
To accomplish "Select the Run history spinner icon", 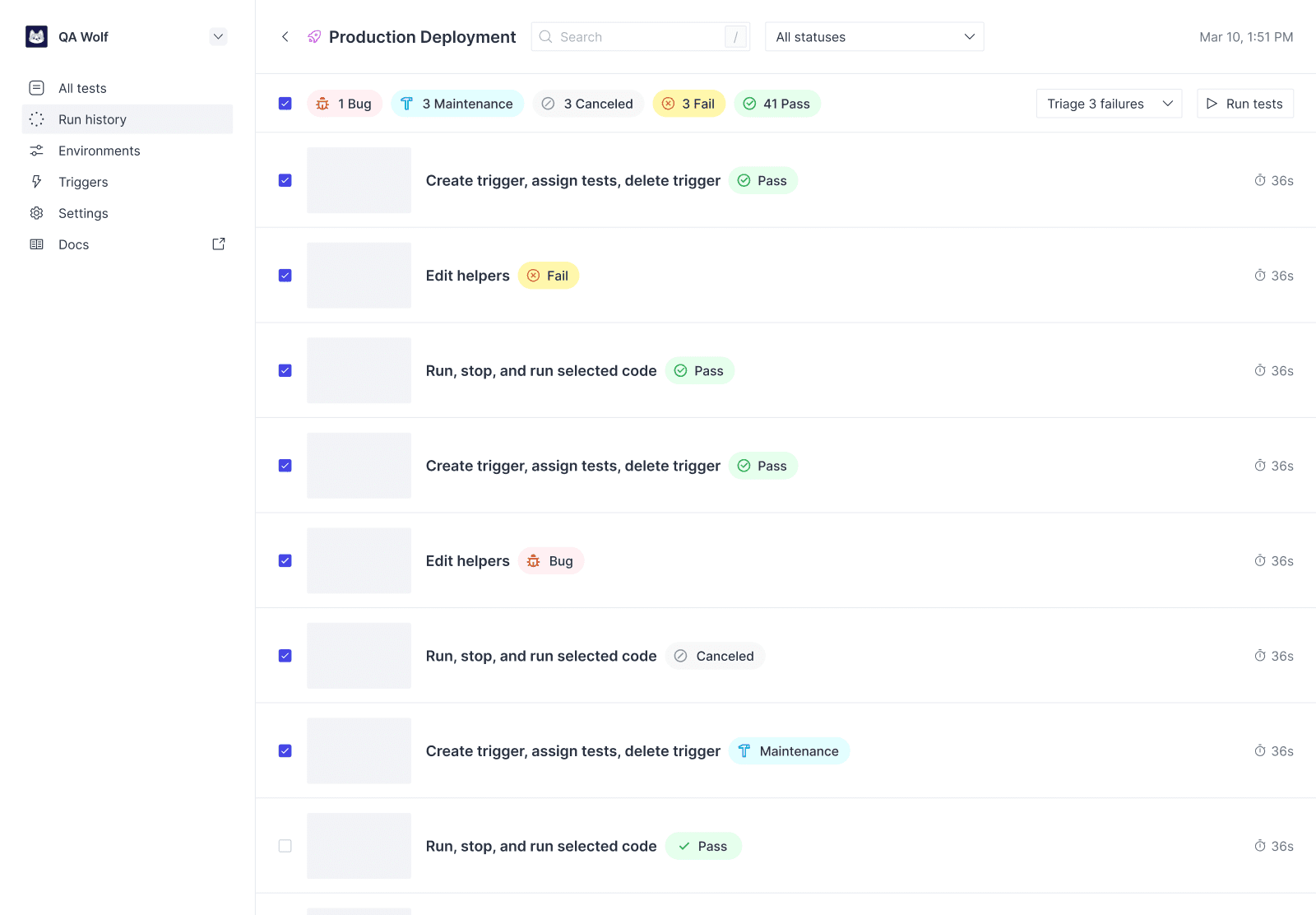I will point(37,119).
